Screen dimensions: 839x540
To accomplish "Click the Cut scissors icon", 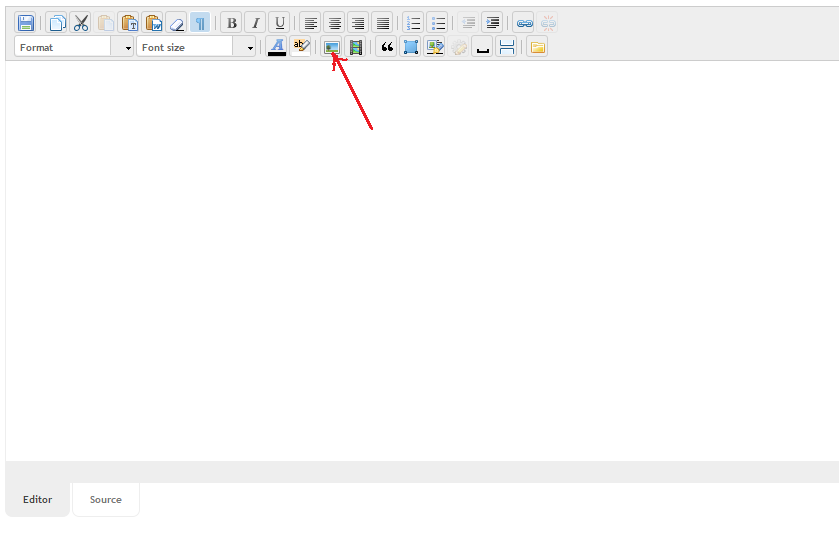I will [x=81, y=23].
